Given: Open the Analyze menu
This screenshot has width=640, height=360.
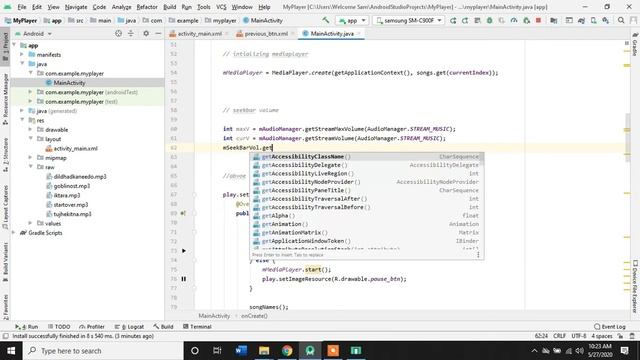Looking at the screenshot, I should [x=121, y=7].
